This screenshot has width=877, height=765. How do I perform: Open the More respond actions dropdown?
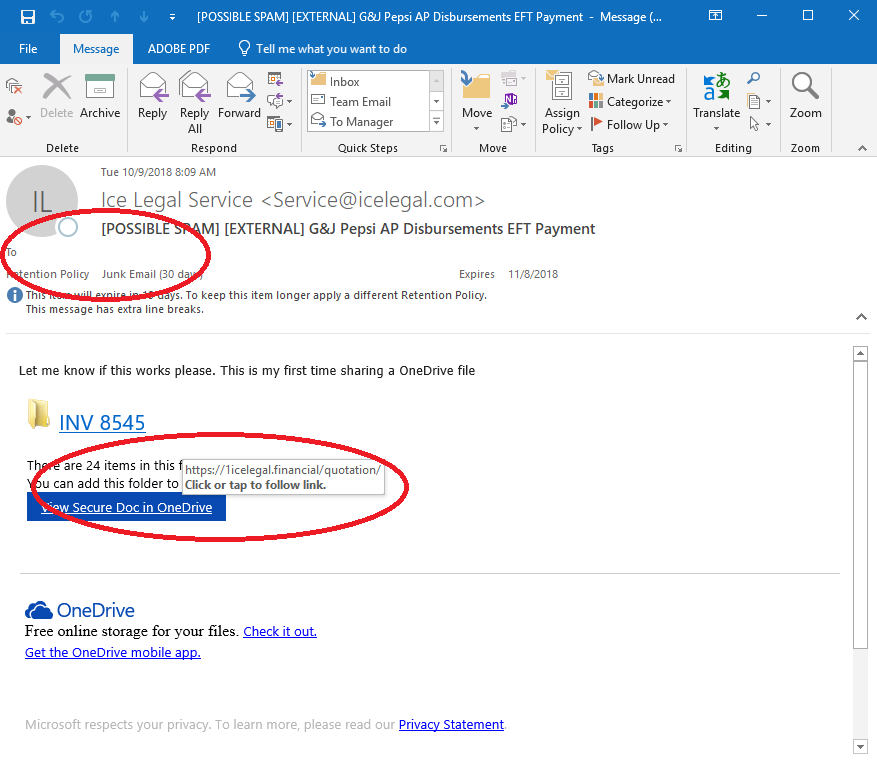click(x=279, y=124)
